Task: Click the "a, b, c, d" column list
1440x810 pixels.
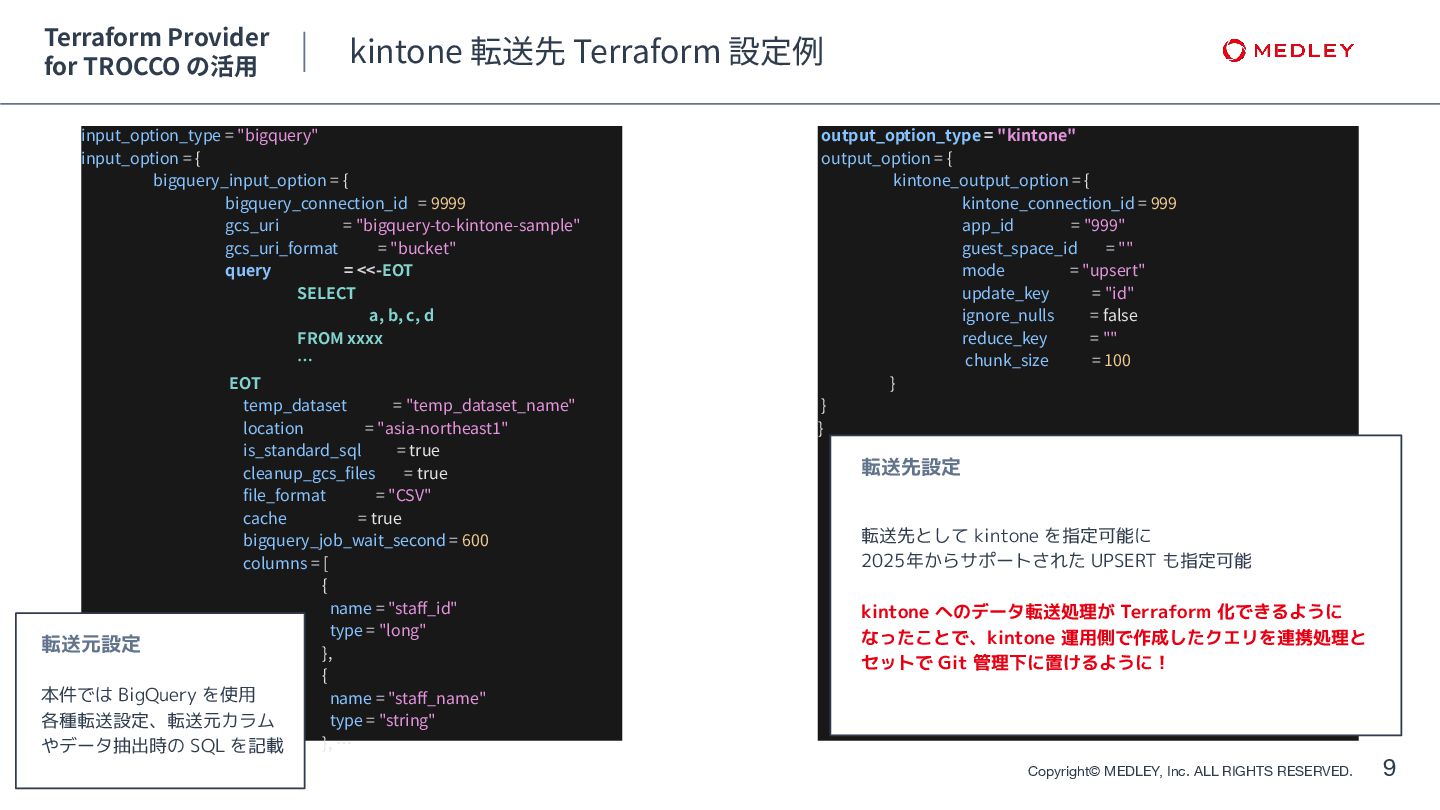Action: pos(401,315)
